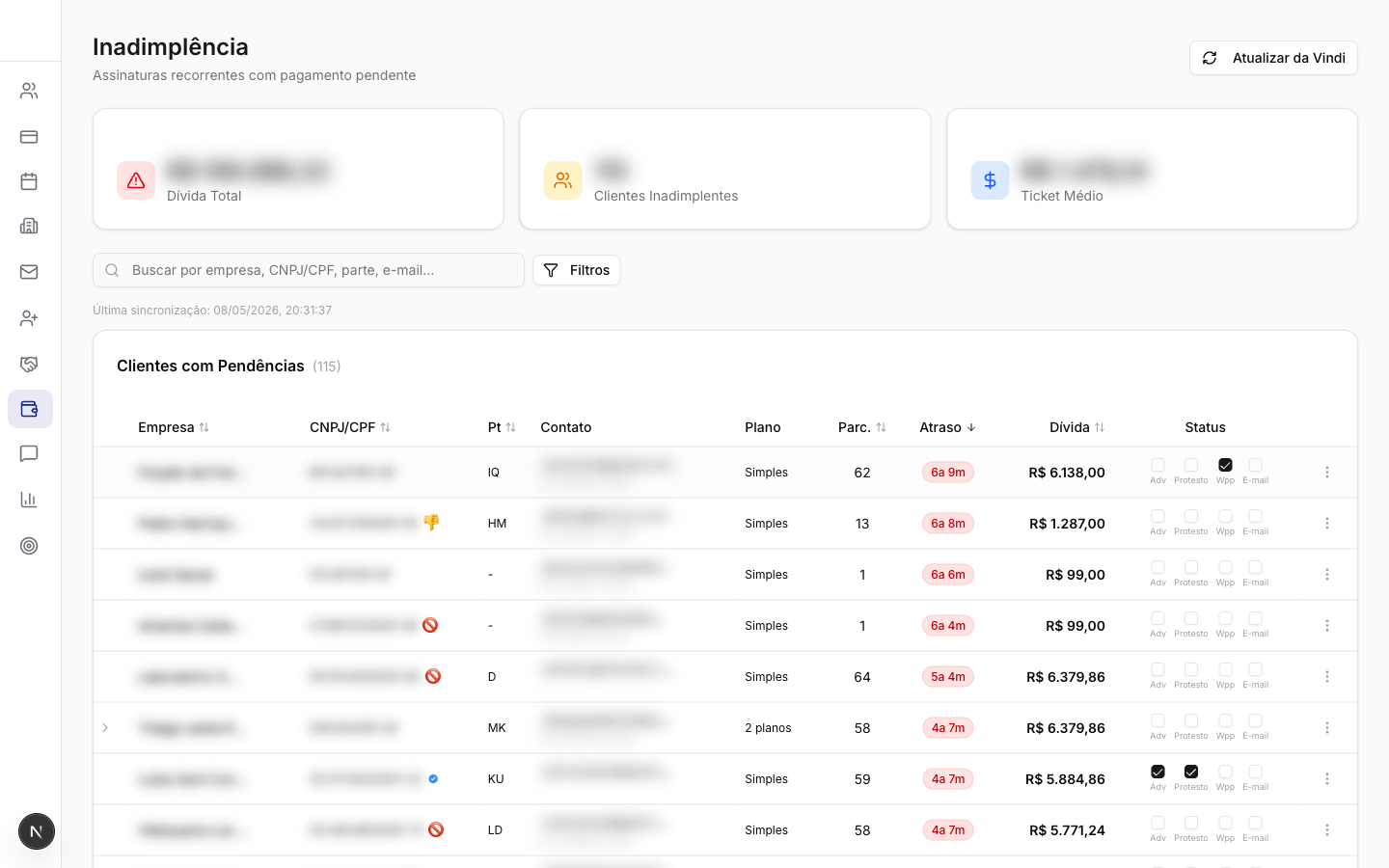Check Wpp status in the MK row
Image resolution: width=1389 pixels, height=868 pixels.
[x=1225, y=721]
